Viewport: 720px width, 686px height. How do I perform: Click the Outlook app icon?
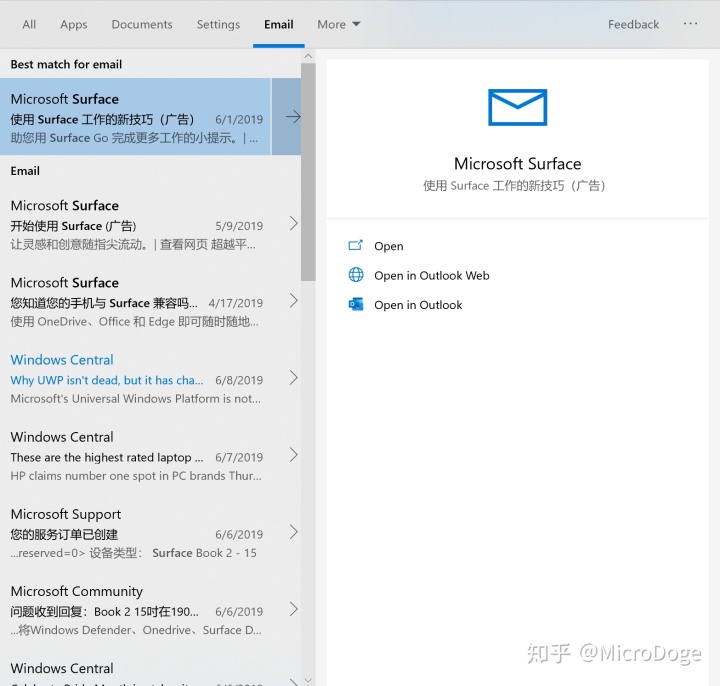(x=356, y=304)
